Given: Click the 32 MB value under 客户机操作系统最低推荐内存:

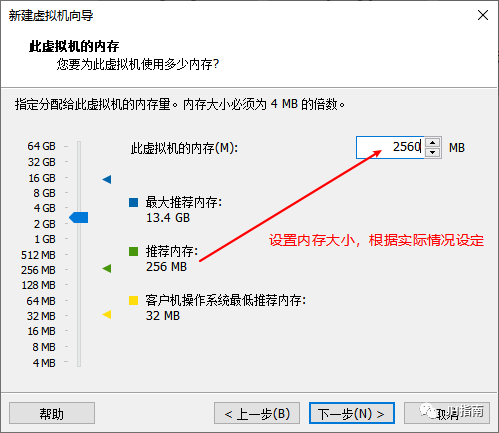Looking at the screenshot, I should [163, 316].
